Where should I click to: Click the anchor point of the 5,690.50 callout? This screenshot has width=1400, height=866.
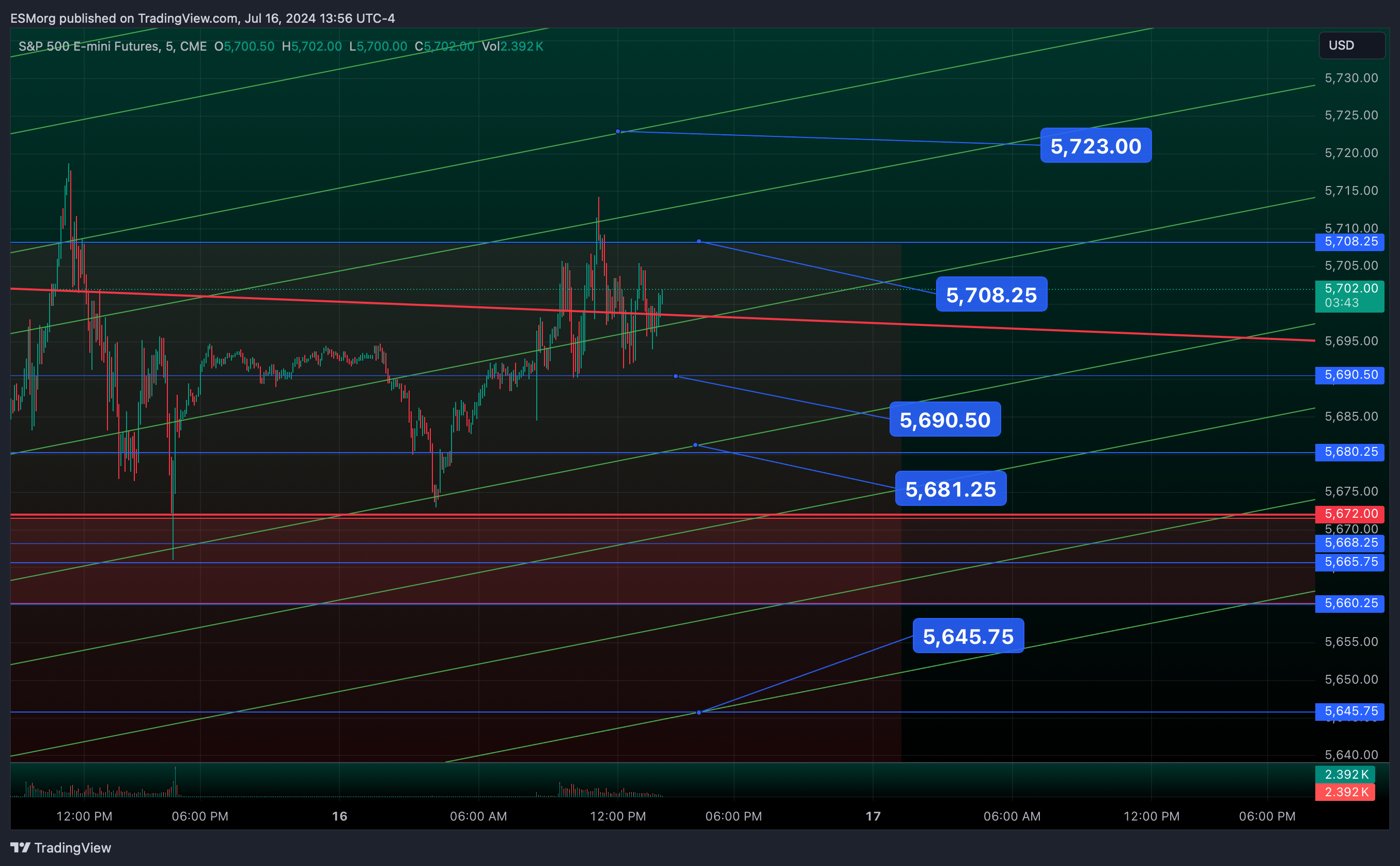coord(676,376)
